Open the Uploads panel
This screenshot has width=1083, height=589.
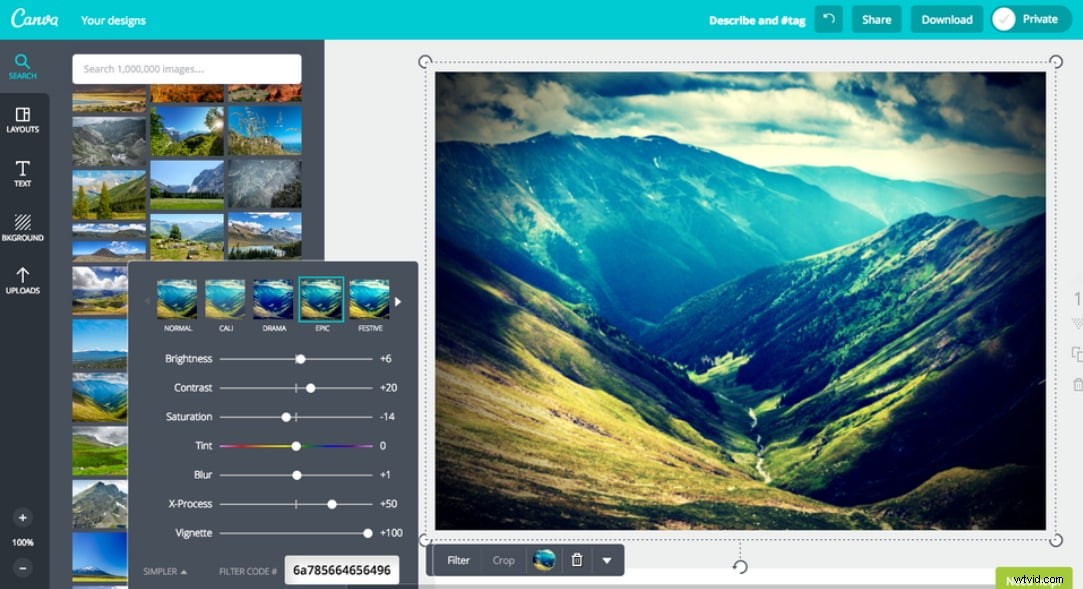tap(22, 280)
